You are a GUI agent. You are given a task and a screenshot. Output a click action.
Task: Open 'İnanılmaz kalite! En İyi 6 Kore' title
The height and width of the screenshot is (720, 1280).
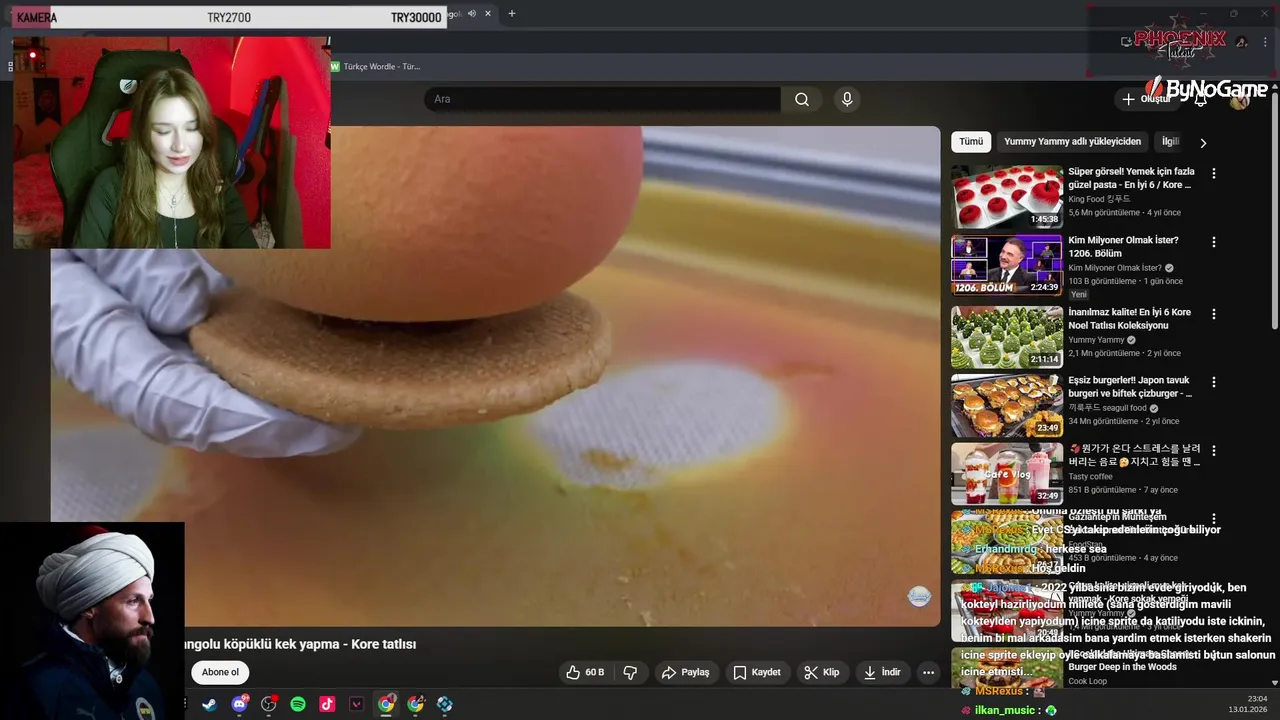[1130, 319]
